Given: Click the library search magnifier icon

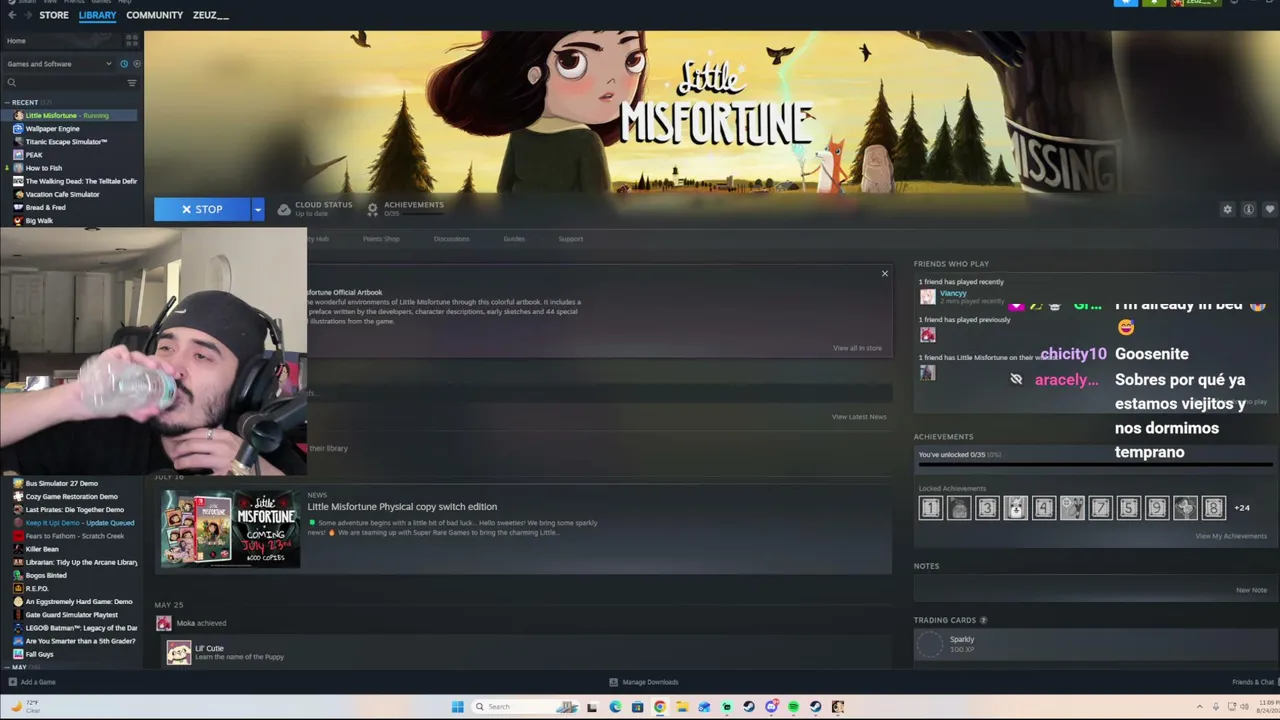Looking at the screenshot, I should [x=12, y=83].
